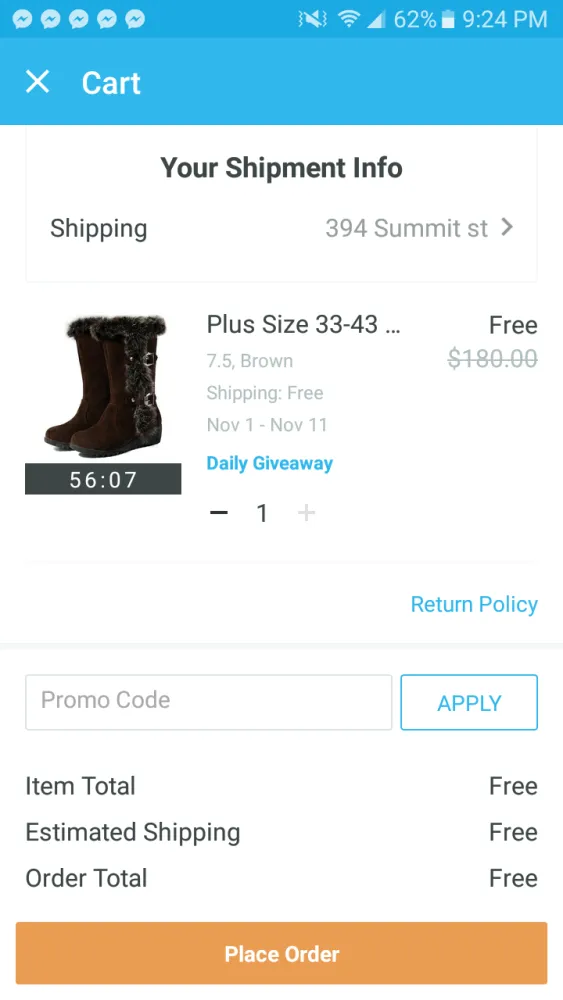Screen dimensions: 563x1000
Task: Tap the 394 Summit st address
Action: pos(407,228)
